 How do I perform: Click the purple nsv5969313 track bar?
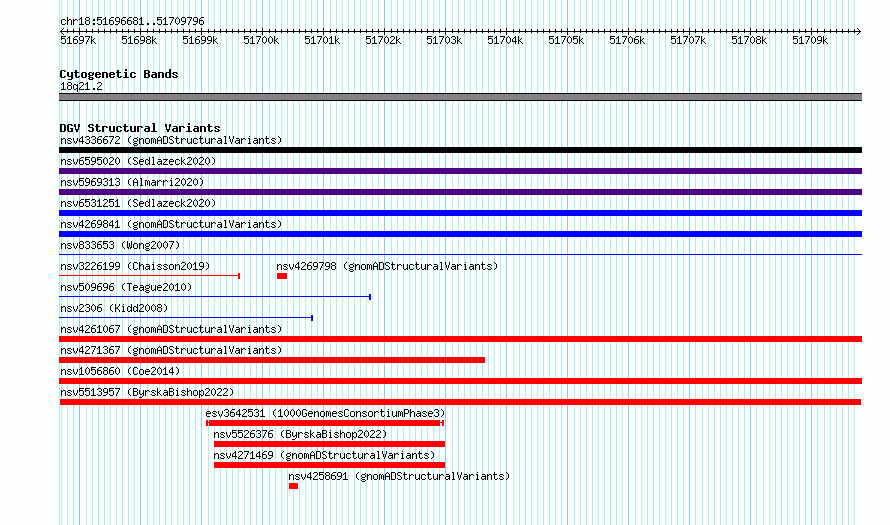click(x=460, y=192)
